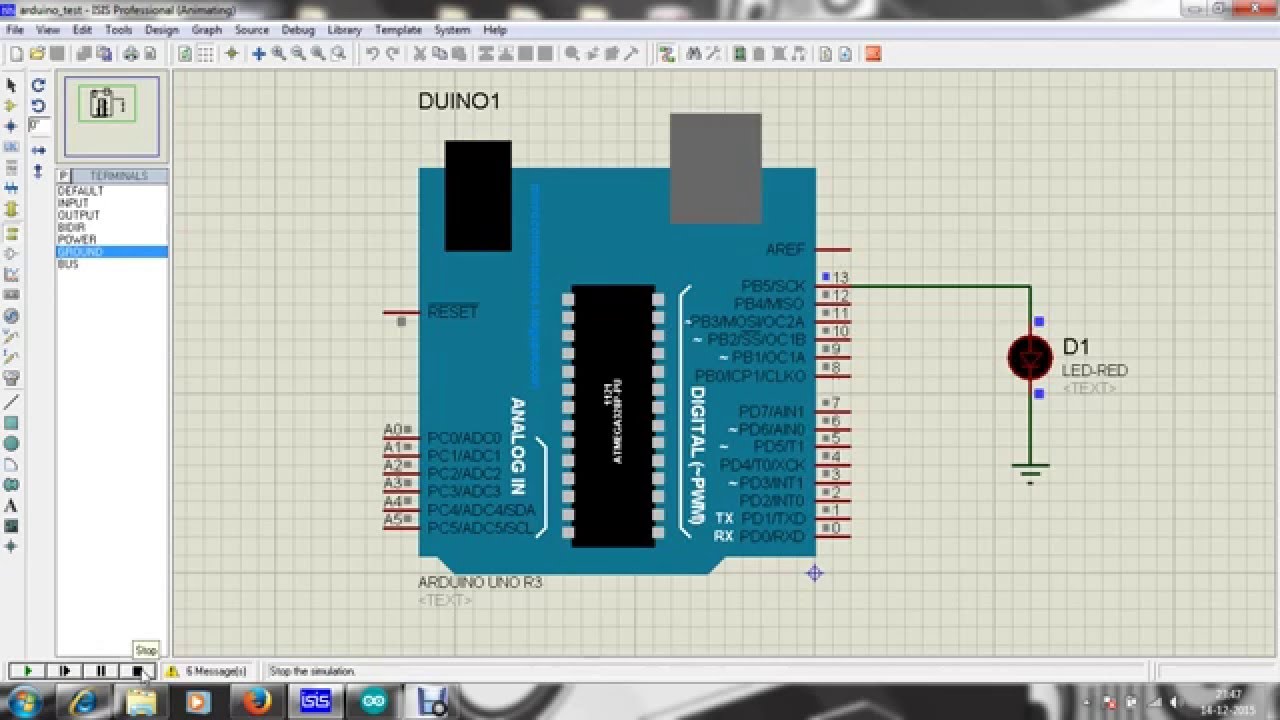This screenshot has width=1280, height=720.
Task: Open Arduino IDE from the taskbar
Action: (374, 702)
